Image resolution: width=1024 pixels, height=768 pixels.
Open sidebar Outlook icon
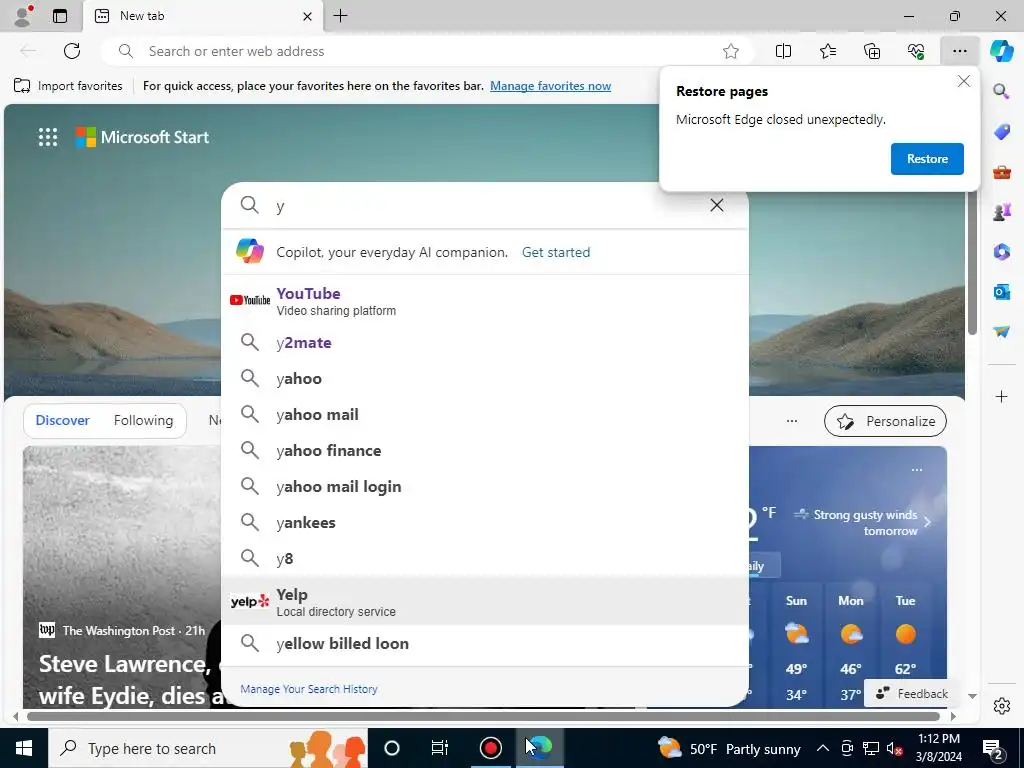[1001, 292]
